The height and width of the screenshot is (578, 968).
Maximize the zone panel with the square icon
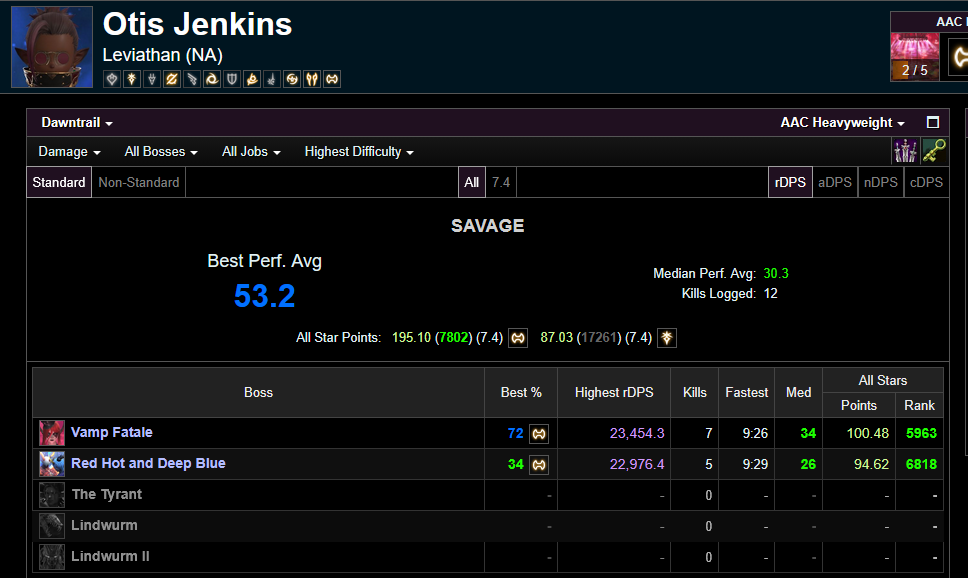(933, 122)
